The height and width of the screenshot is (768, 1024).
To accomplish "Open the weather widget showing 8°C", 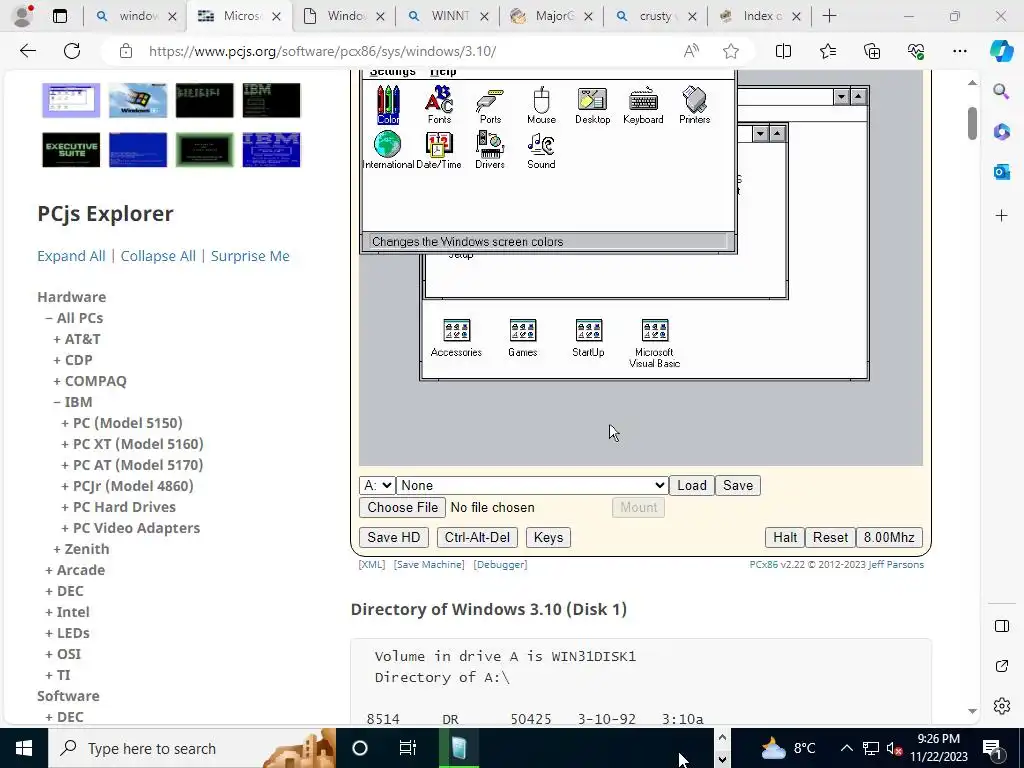I will click(x=788, y=748).
